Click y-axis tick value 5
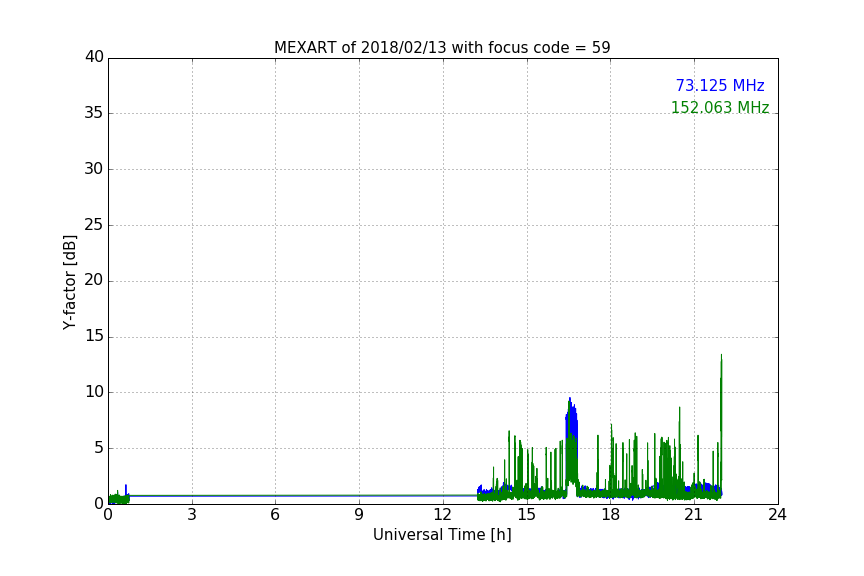 pyautogui.click(x=99, y=448)
